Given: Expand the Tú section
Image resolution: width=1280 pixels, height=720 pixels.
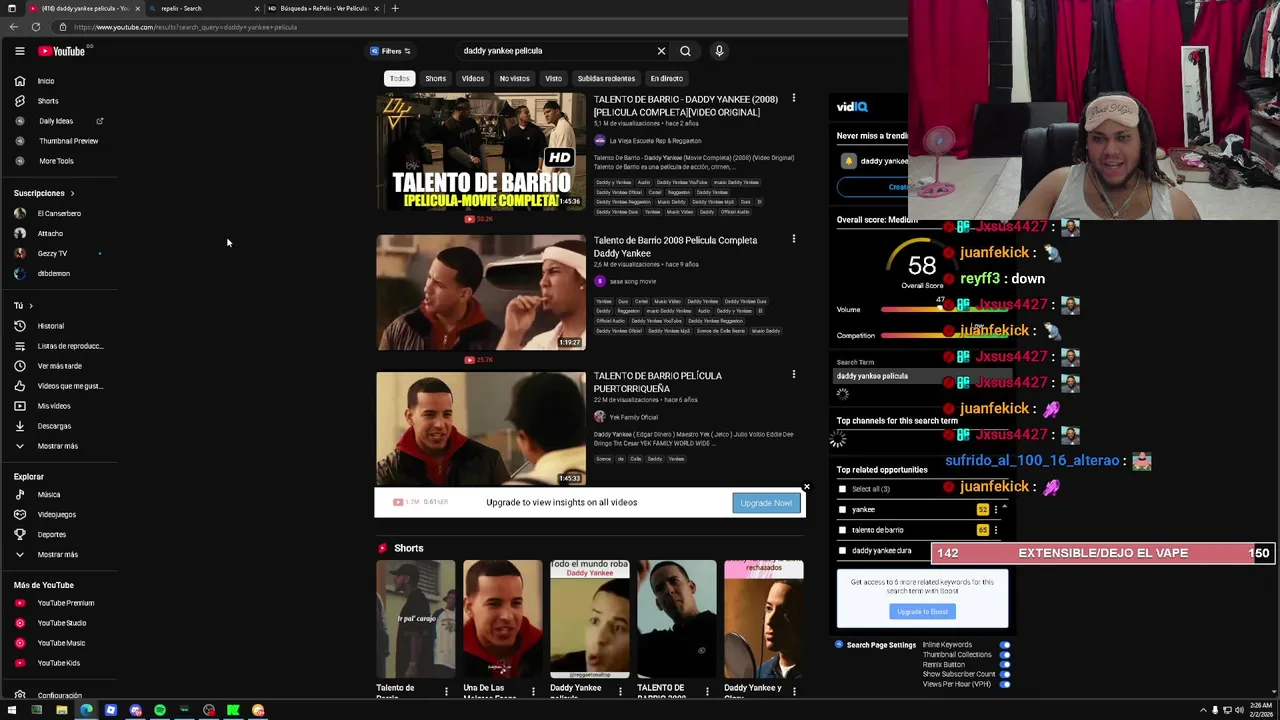Looking at the screenshot, I should [23, 306].
